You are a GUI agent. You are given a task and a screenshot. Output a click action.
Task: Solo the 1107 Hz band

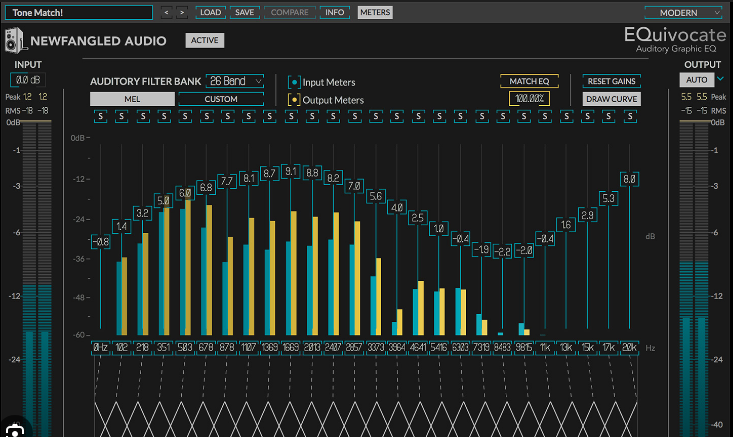click(x=249, y=116)
